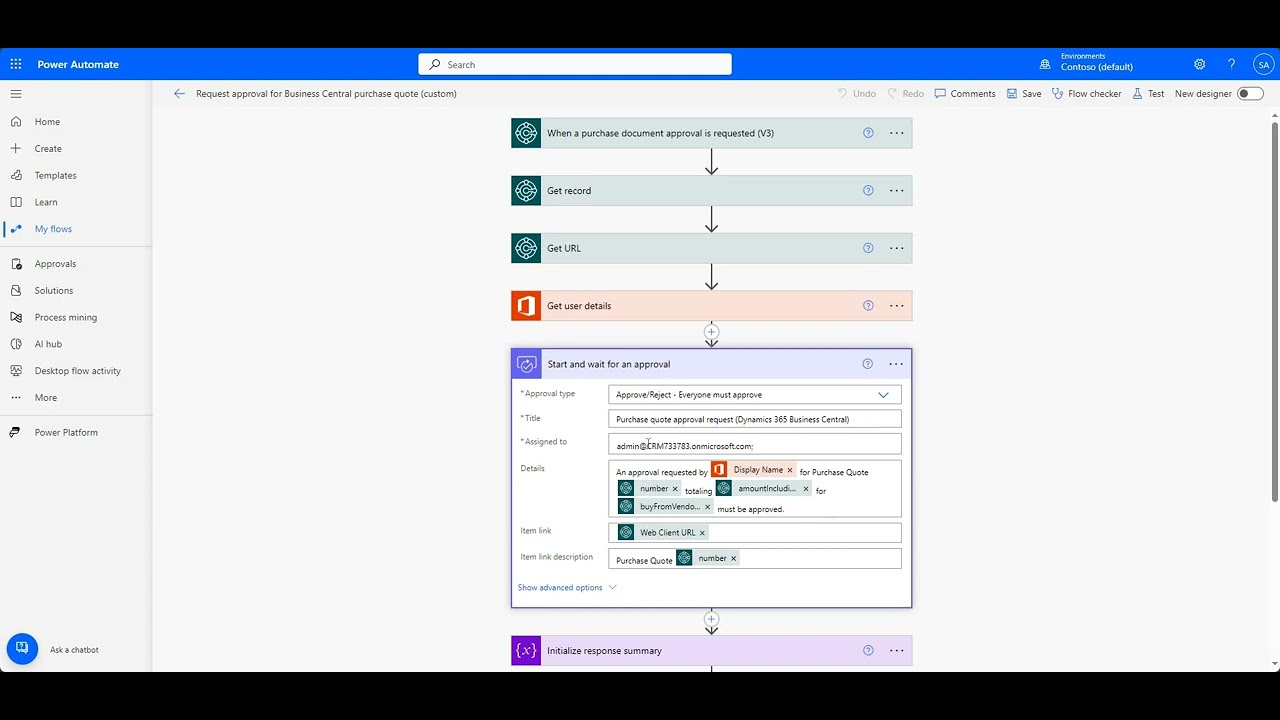Open Desktop flow activity in sidebar
Viewport: 1280px width, 720px height.
click(77, 371)
